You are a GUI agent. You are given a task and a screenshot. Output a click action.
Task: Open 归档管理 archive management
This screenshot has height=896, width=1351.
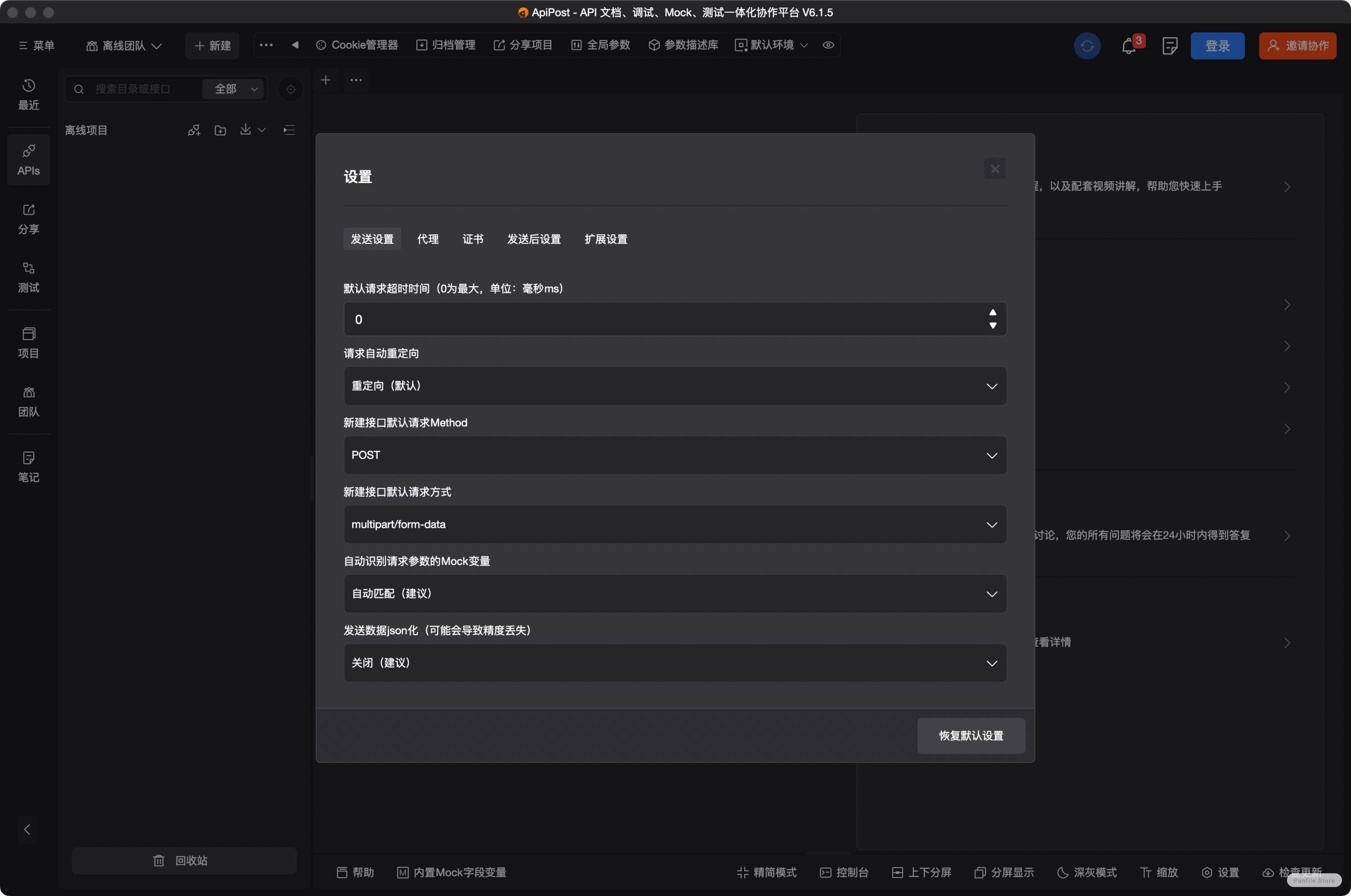445,45
